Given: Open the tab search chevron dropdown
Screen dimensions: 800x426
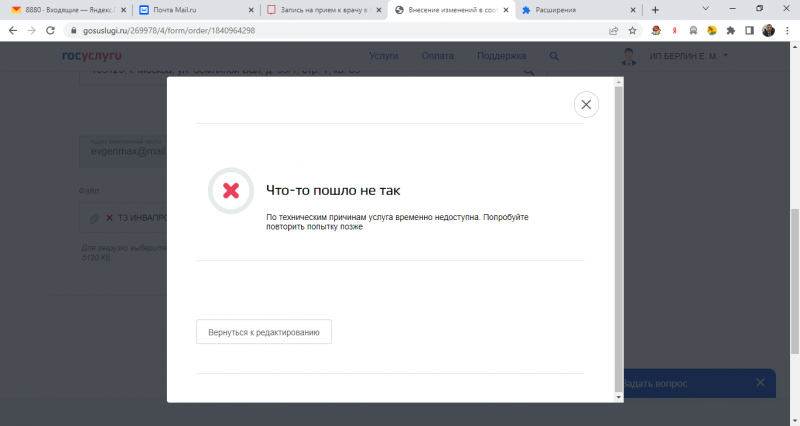Looking at the screenshot, I should pyautogui.click(x=707, y=9).
